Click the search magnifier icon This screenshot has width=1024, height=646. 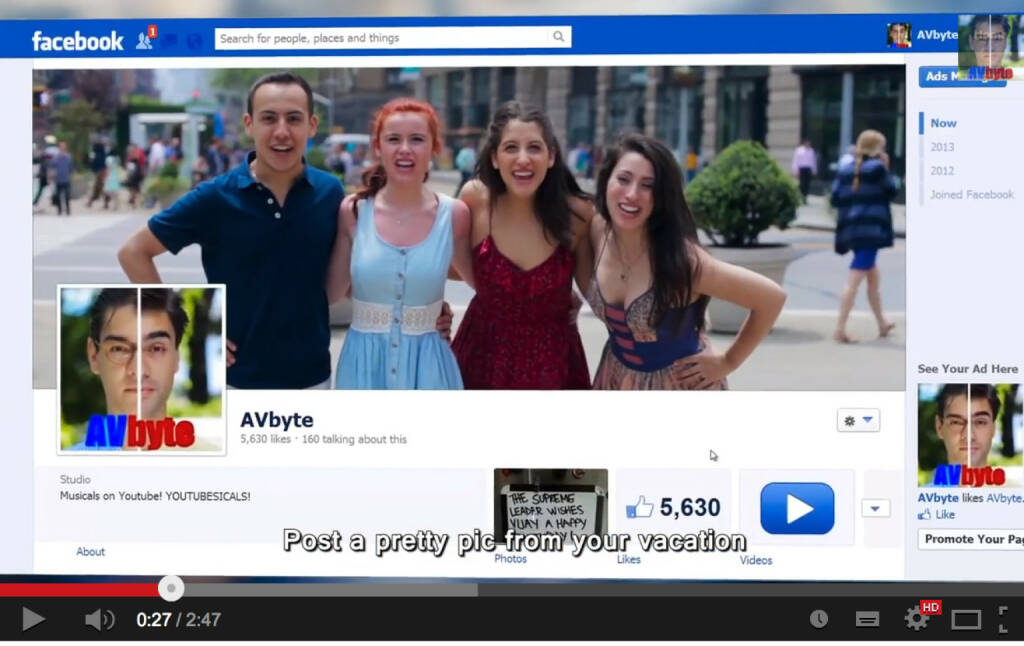[x=558, y=37]
